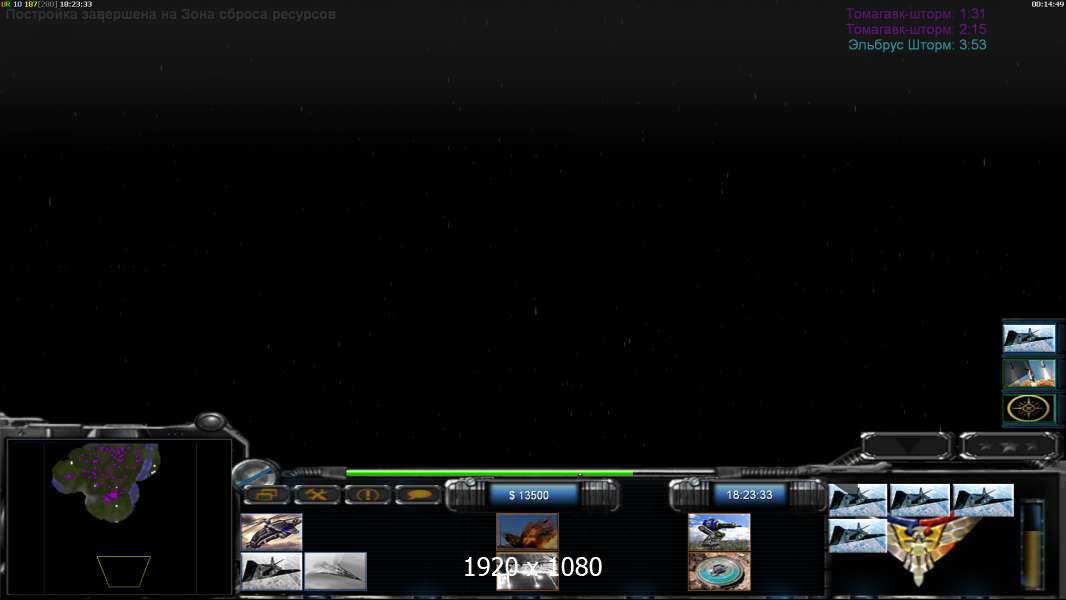The image size is (1066, 600).
Task: Click the $ 13500 money display
Action: (534, 494)
